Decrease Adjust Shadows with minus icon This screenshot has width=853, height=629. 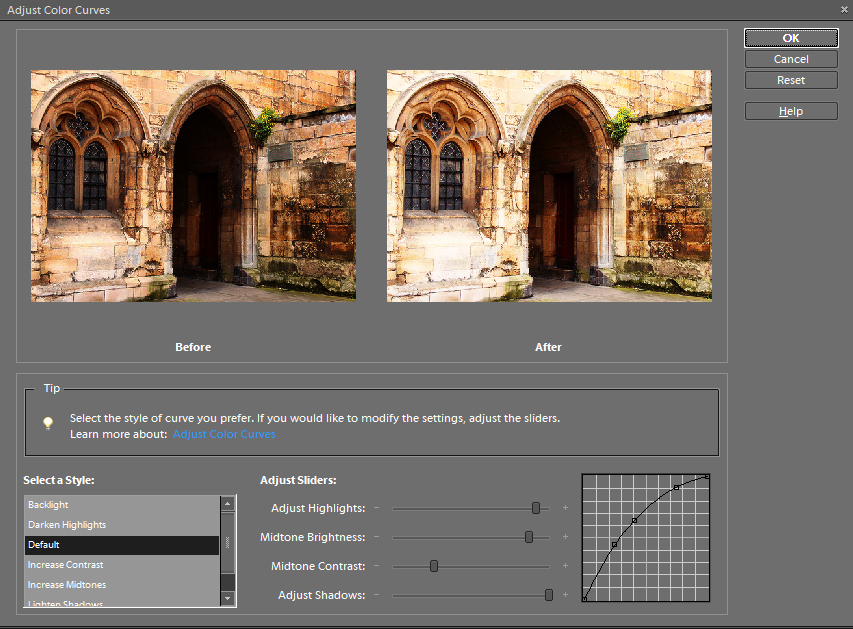click(376, 595)
